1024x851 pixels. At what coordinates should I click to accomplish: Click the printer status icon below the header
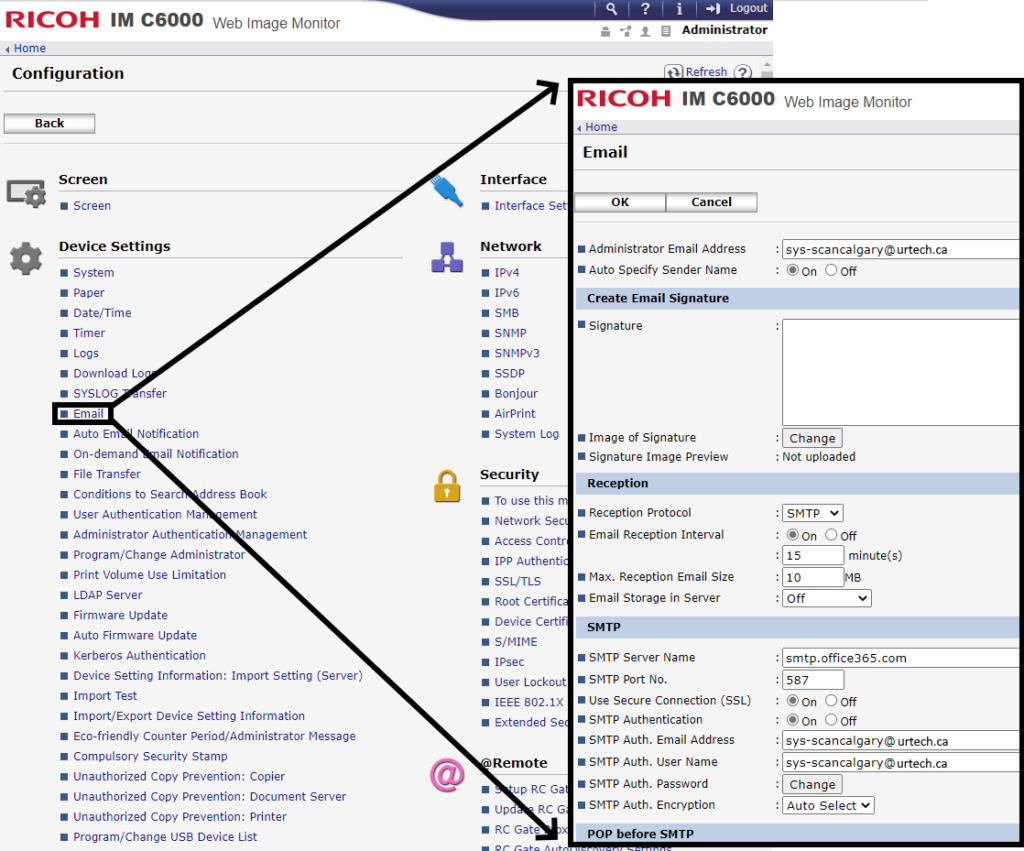point(607,29)
